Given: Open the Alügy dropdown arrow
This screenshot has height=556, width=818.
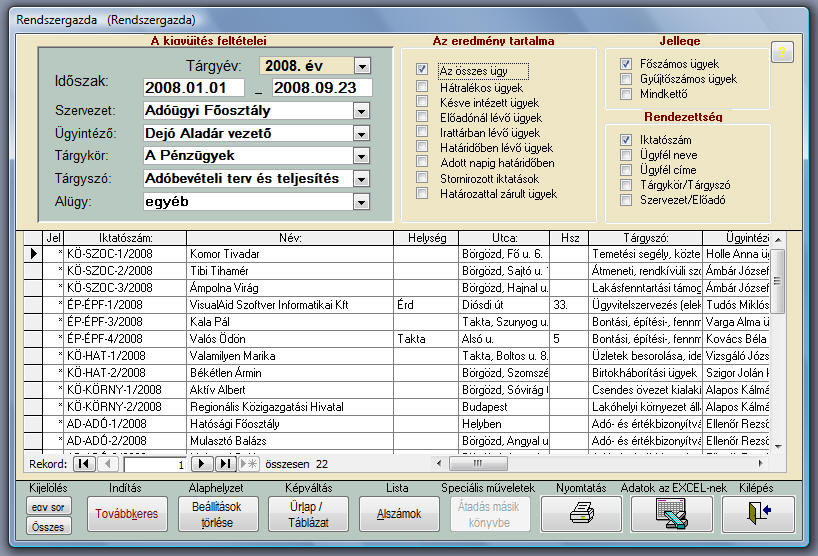Looking at the screenshot, I should pyautogui.click(x=361, y=202).
